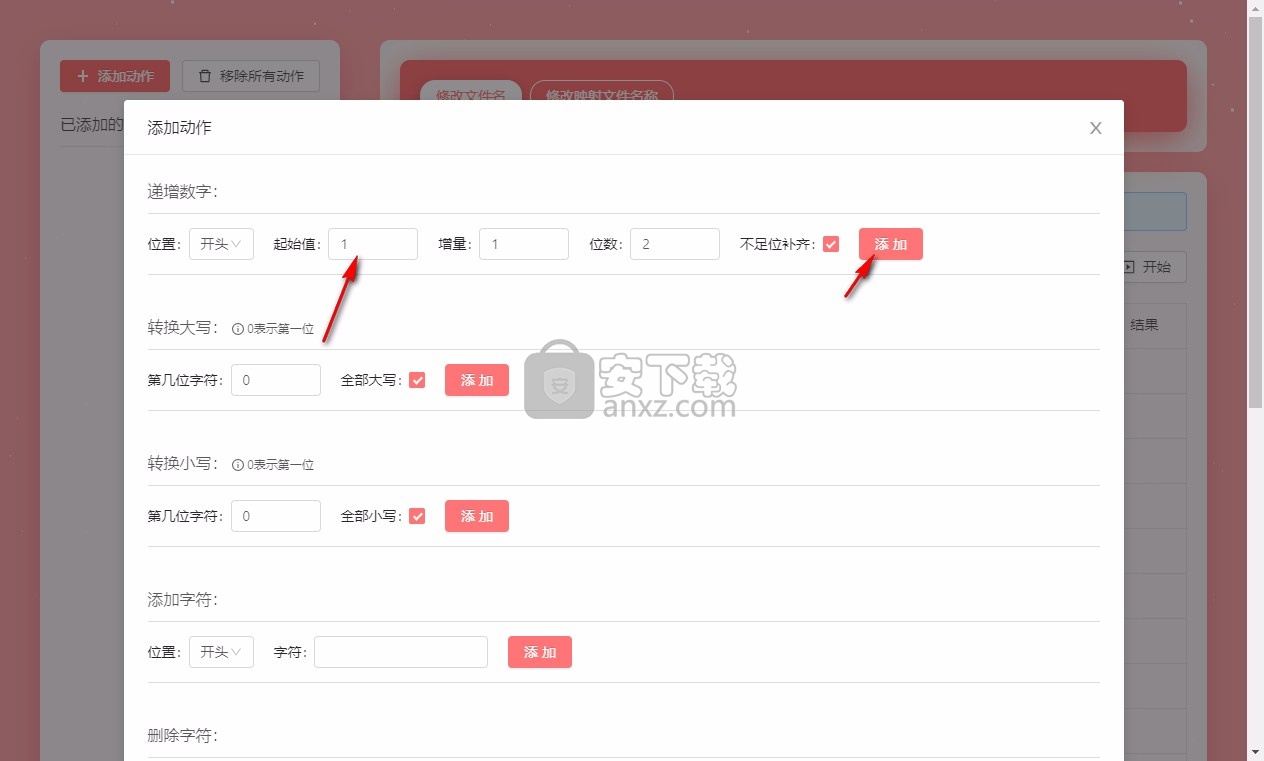Click 添加 button for 递增数字
This screenshot has width=1264, height=761.
click(x=891, y=244)
